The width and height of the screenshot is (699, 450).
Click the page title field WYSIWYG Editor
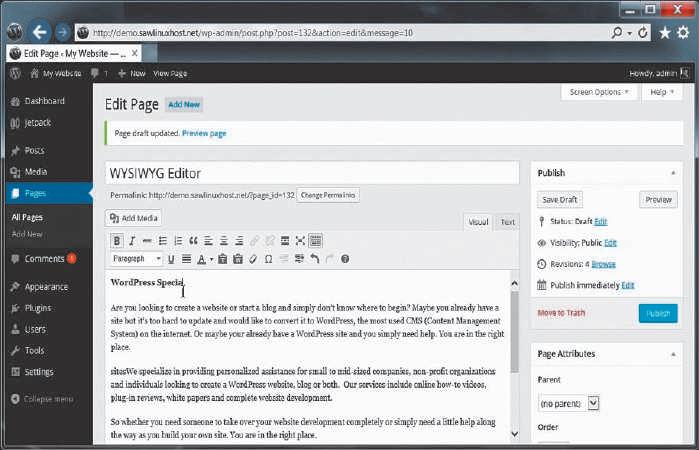312,173
